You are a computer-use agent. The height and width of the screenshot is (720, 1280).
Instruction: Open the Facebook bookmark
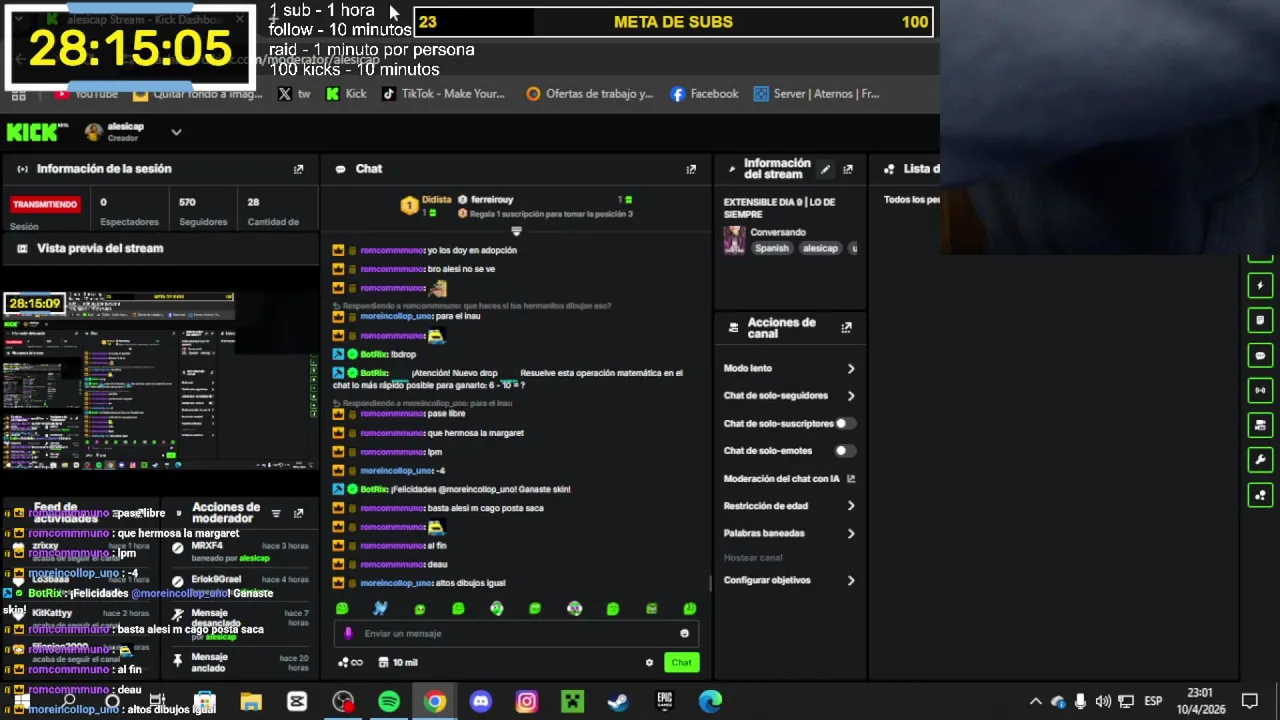[705, 94]
